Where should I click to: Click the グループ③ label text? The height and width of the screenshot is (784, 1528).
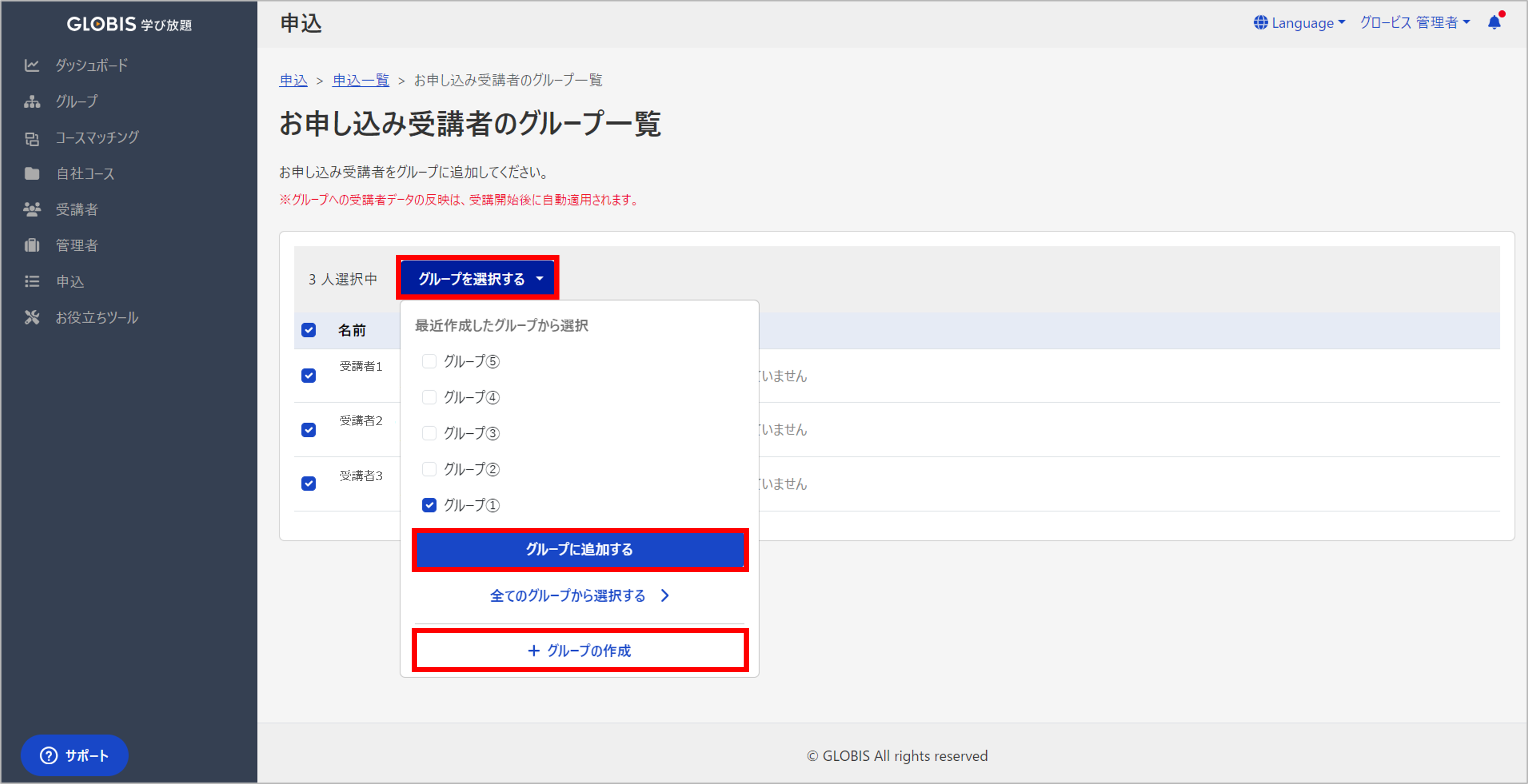click(472, 434)
